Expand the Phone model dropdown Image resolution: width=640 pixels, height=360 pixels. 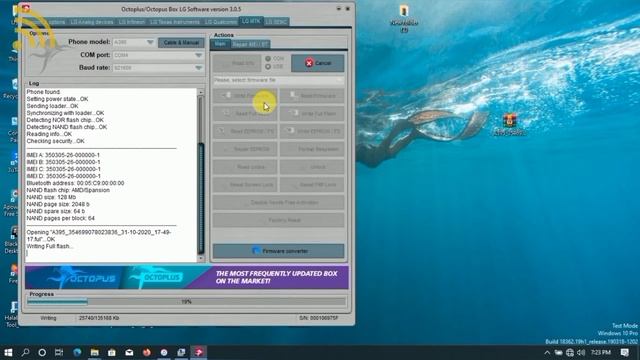pos(150,42)
